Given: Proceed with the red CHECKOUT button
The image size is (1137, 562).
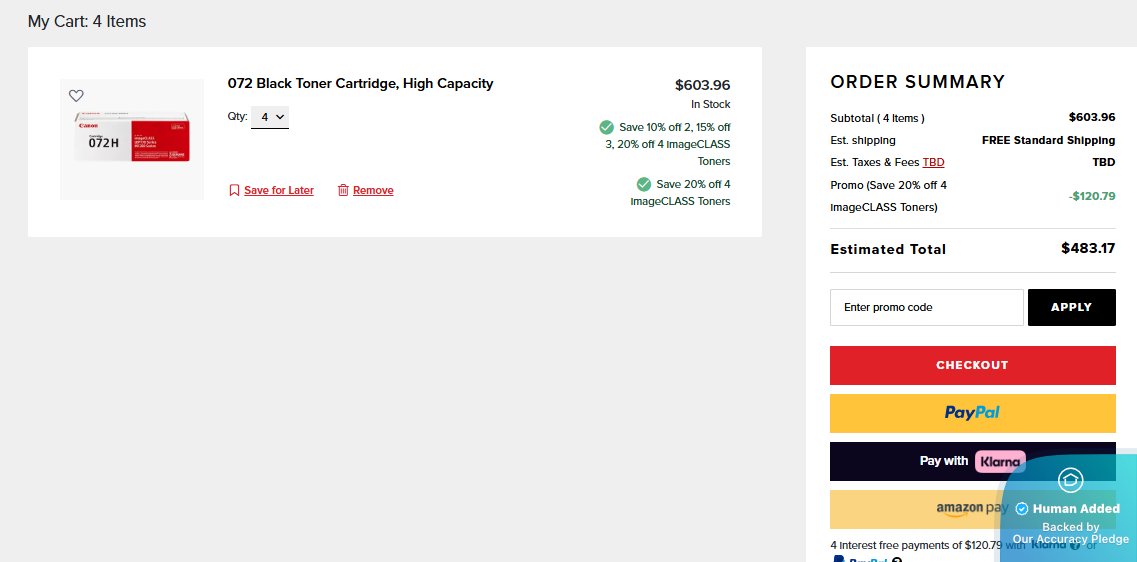Looking at the screenshot, I should (972, 365).
